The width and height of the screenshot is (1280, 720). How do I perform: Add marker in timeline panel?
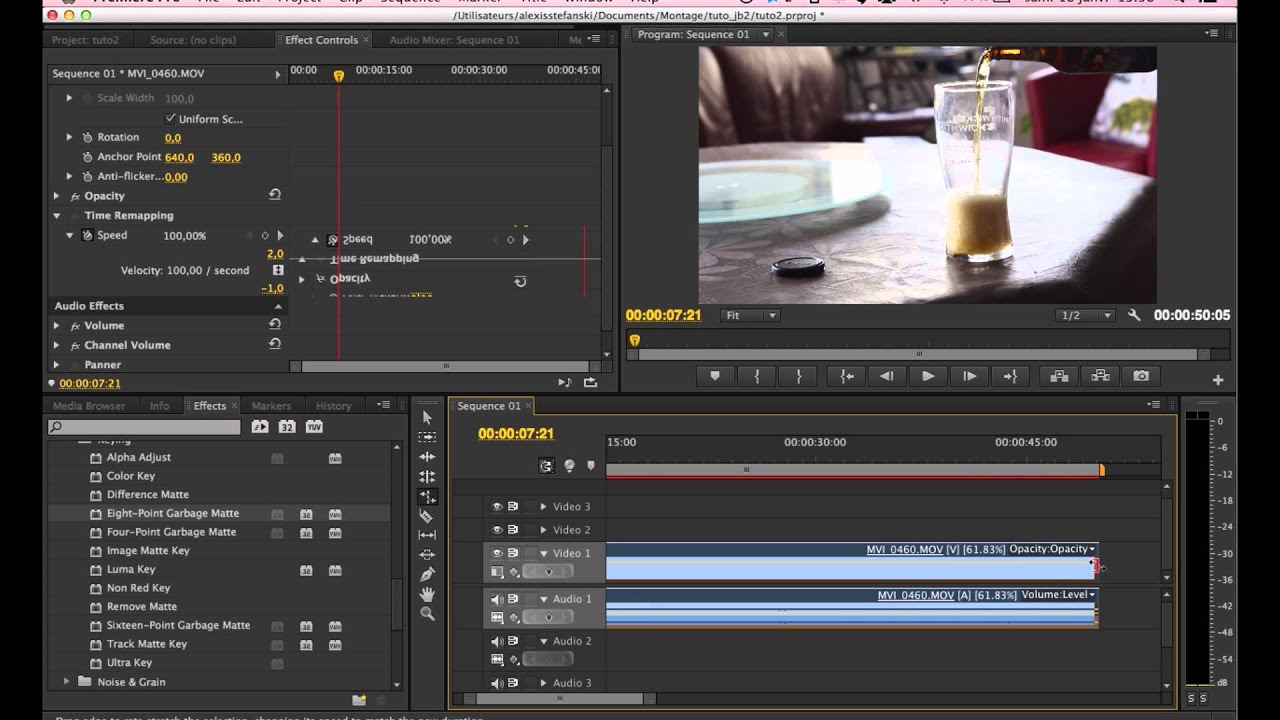[x=591, y=465]
